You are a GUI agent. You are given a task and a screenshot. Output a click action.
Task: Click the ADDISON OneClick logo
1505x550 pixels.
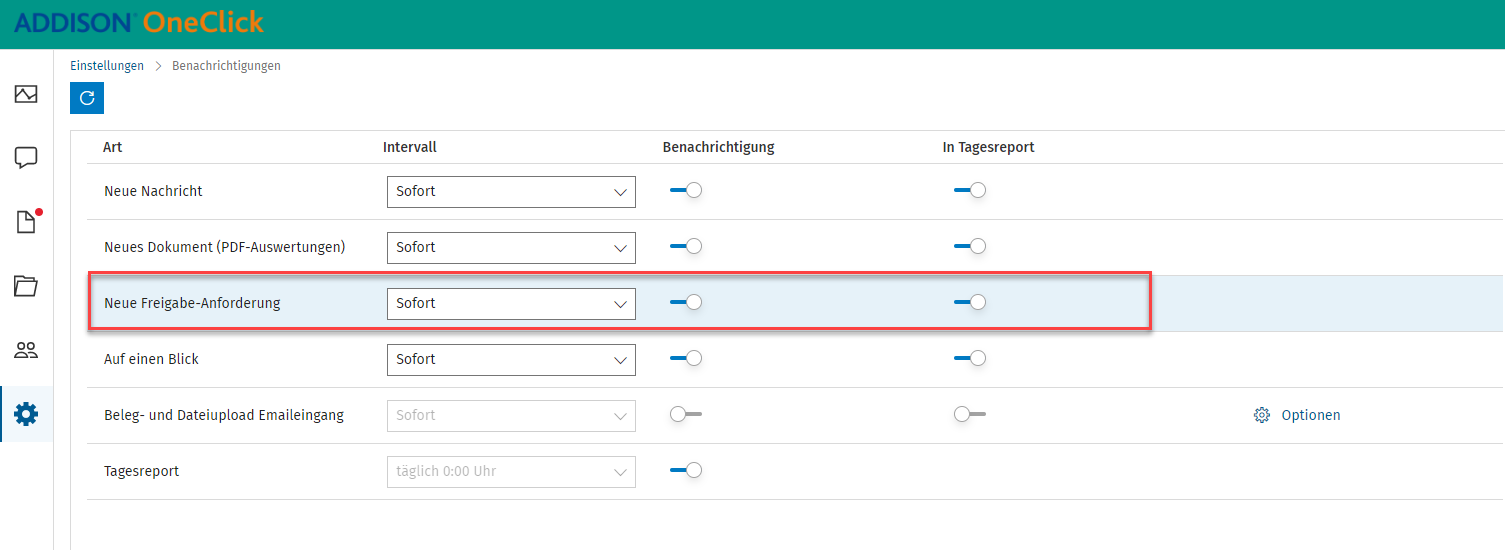[x=139, y=22]
